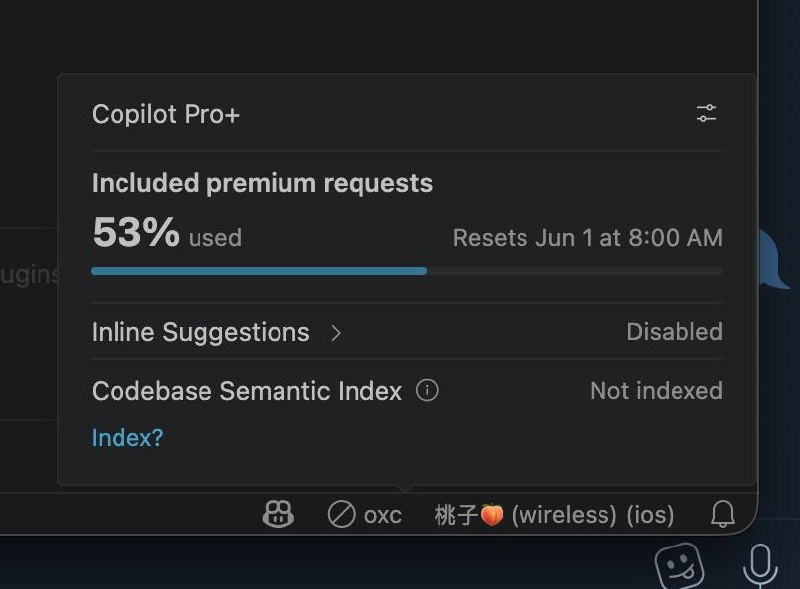Click the Inline Suggestions label

[x=201, y=332]
